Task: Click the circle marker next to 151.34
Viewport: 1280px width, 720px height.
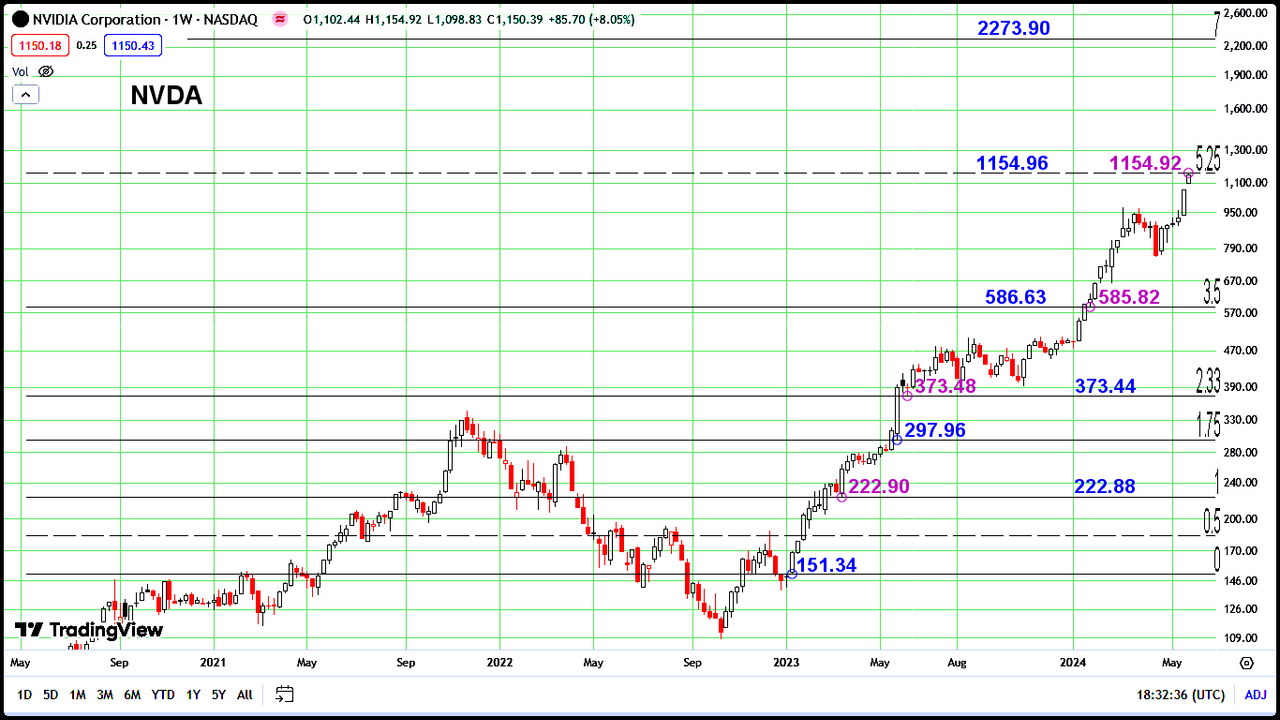Action: pos(792,574)
